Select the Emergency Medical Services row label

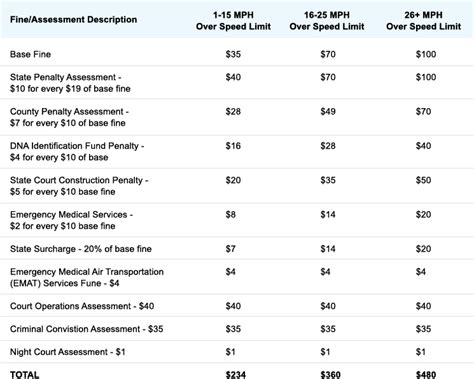coord(71,220)
